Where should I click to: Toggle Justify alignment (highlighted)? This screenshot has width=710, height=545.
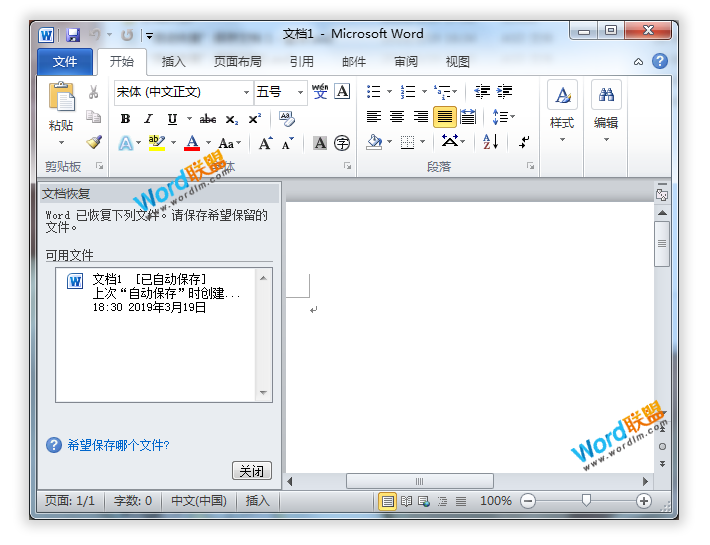pos(445,117)
